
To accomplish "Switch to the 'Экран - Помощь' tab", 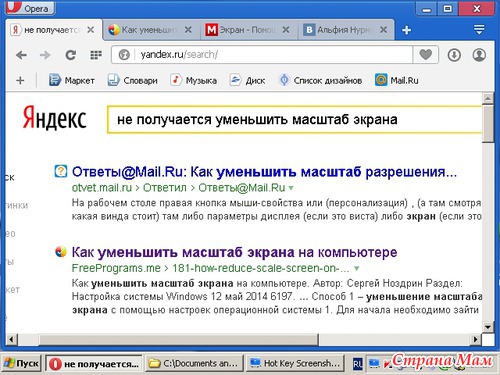I will [x=248, y=30].
